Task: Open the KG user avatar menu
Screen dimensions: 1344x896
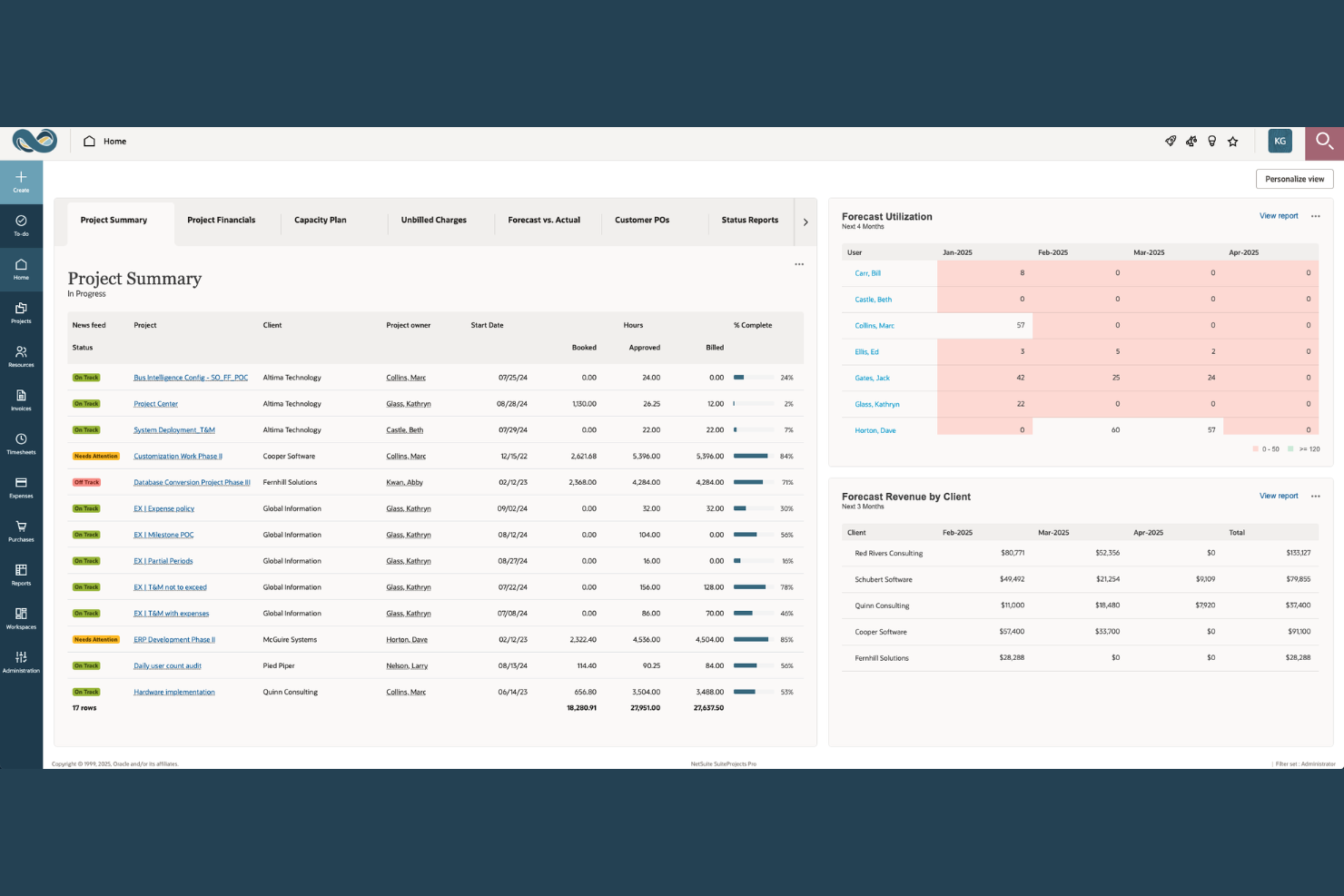Action: [x=1280, y=141]
